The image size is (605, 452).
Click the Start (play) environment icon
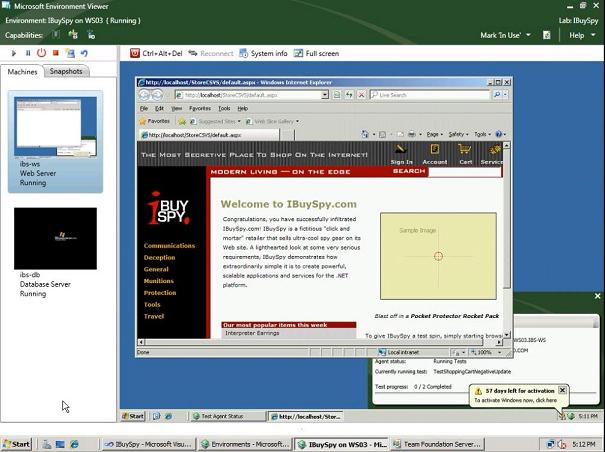(x=14, y=53)
